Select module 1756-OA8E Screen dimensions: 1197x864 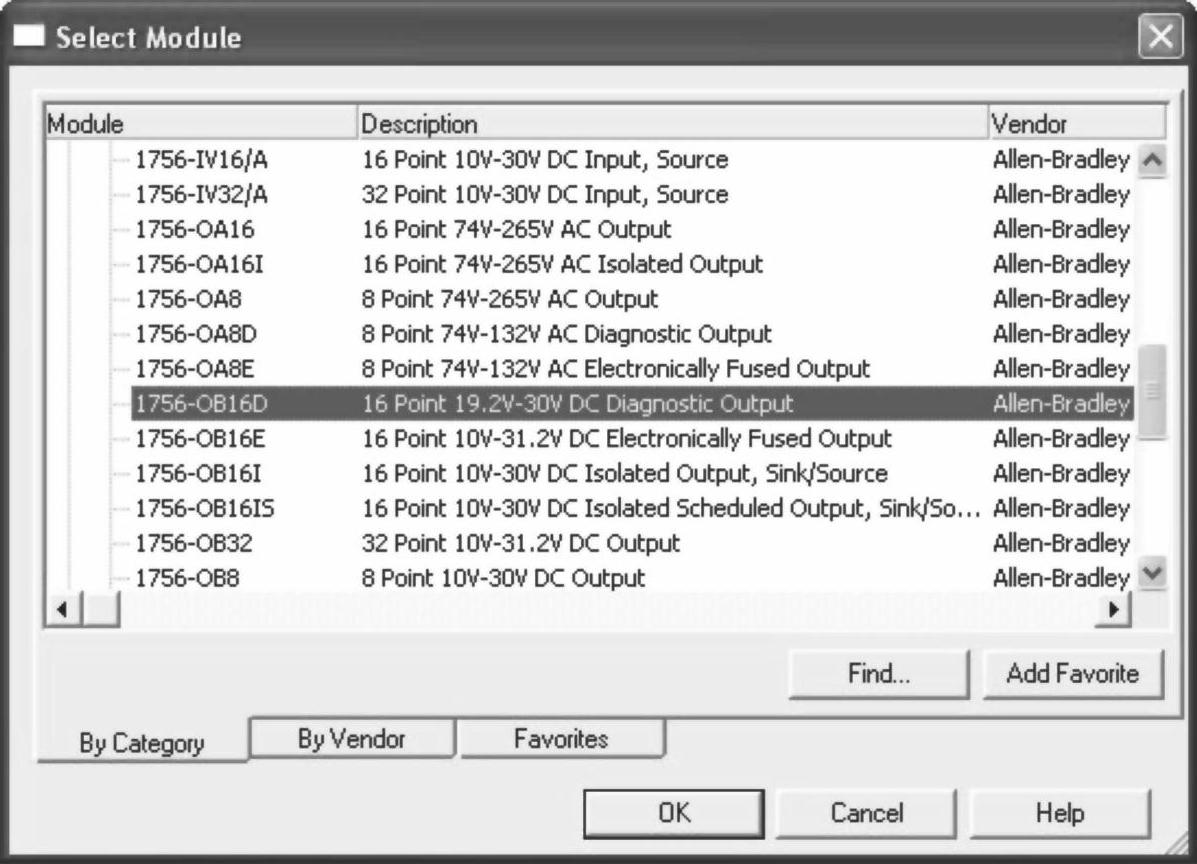[195, 369]
